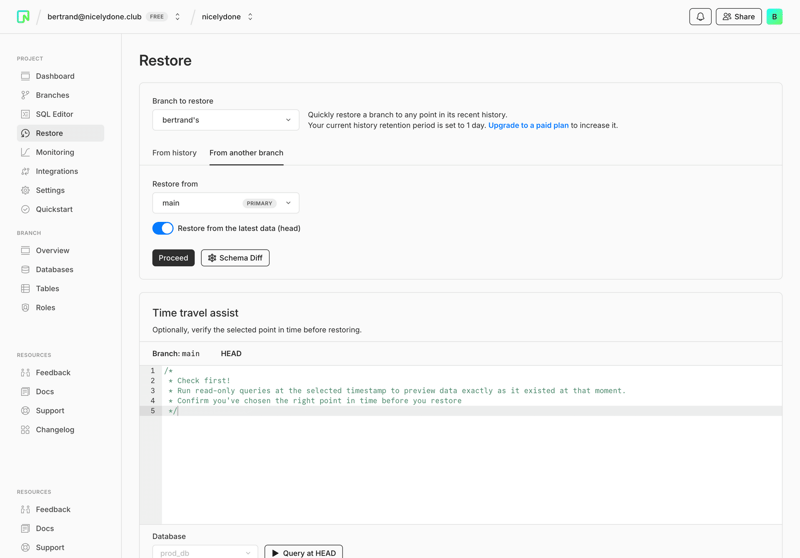
Task: Open Docs in bottom resources list
Action: [x=60, y=528]
